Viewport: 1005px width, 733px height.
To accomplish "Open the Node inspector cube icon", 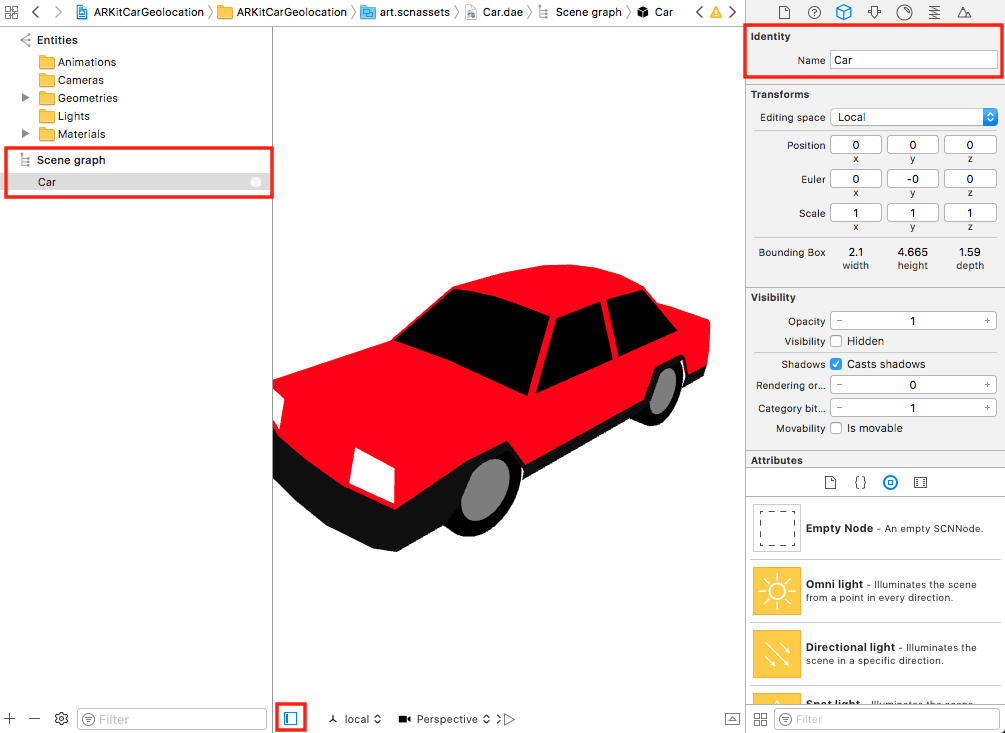I will tap(843, 12).
